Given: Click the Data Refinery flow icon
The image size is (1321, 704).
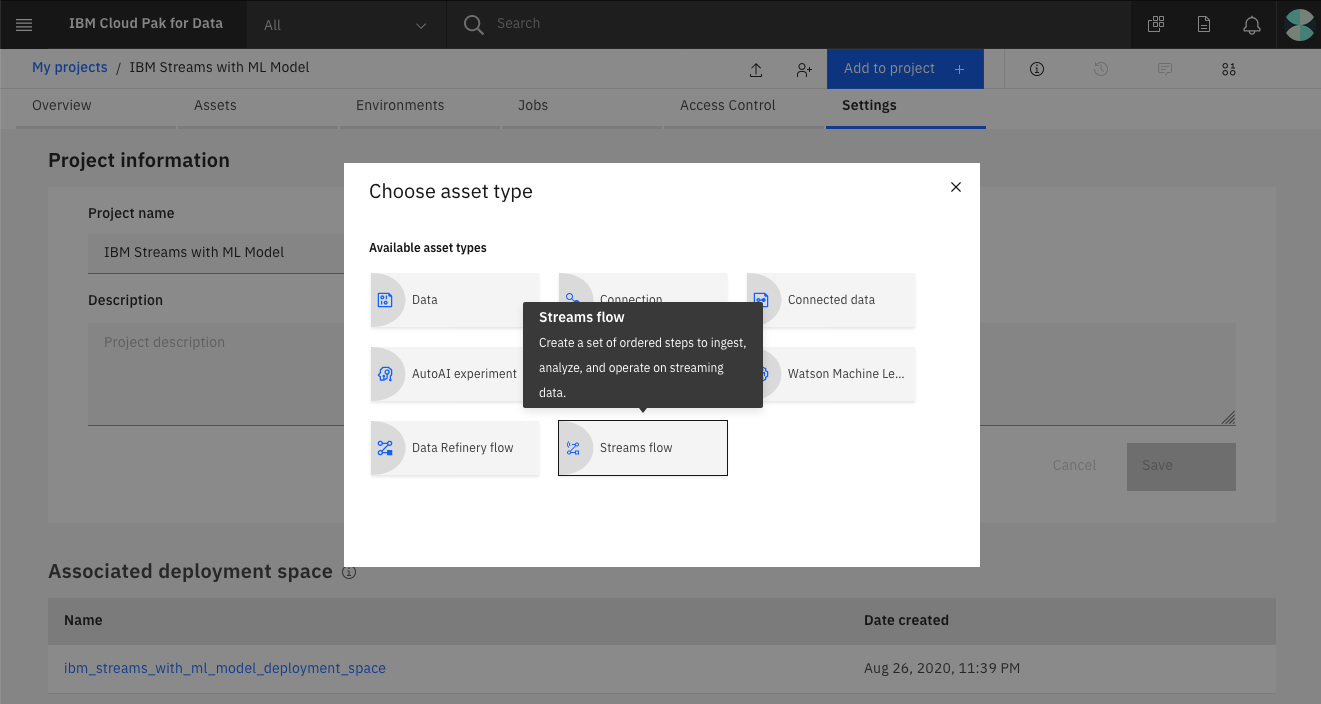Looking at the screenshot, I should (385, 448).
